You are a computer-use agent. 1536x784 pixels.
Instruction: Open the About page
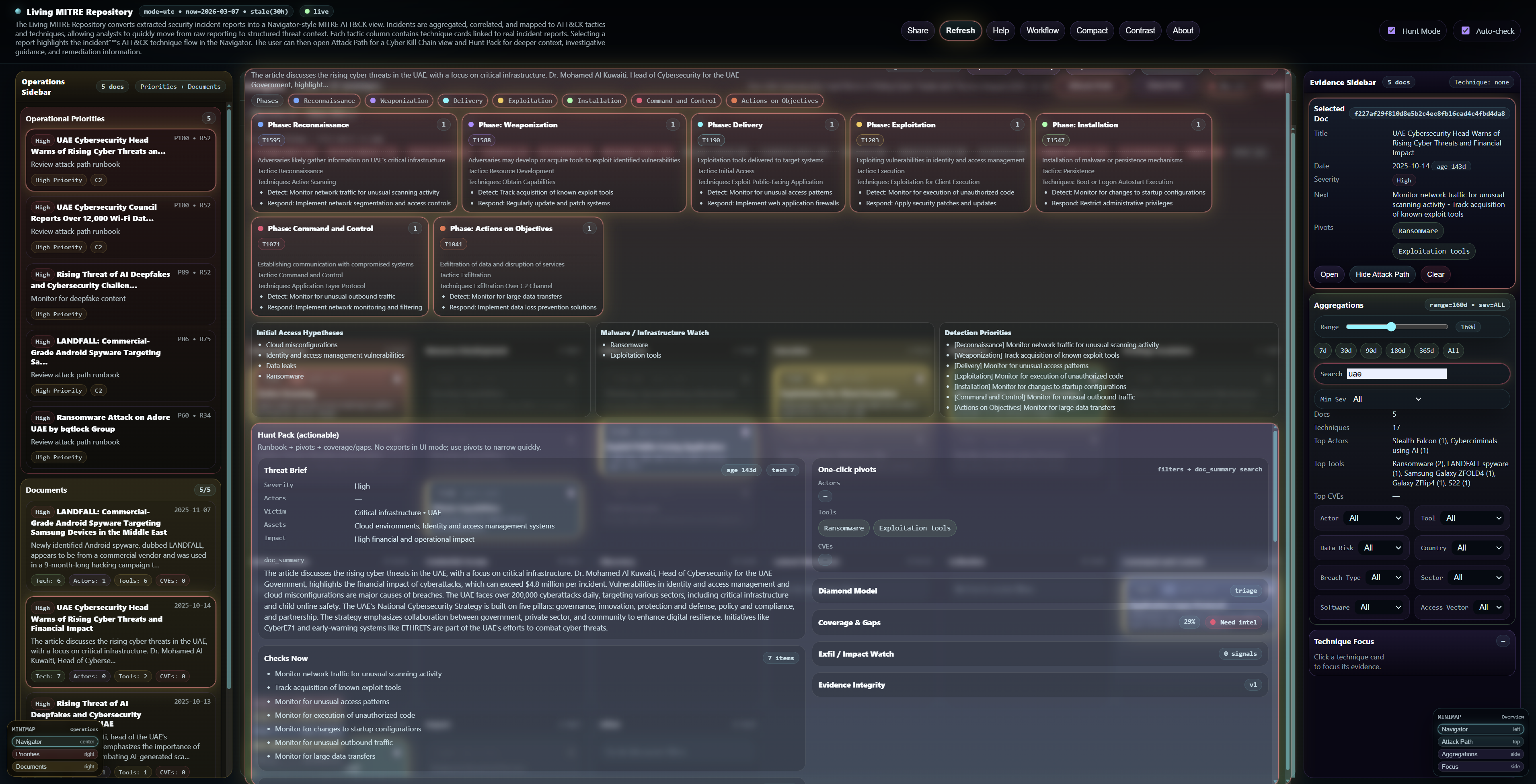pyautogui.click(x=1183, y=31)
